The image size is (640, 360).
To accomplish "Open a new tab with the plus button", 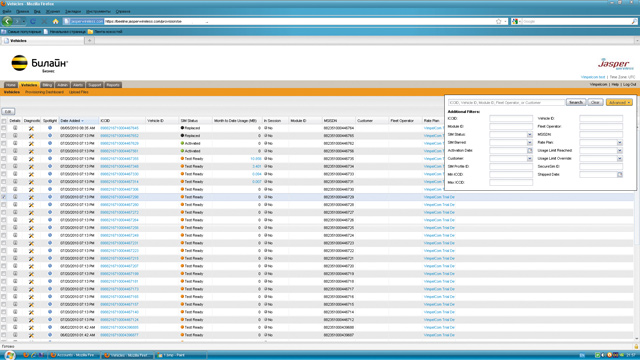I will [90, 40].
